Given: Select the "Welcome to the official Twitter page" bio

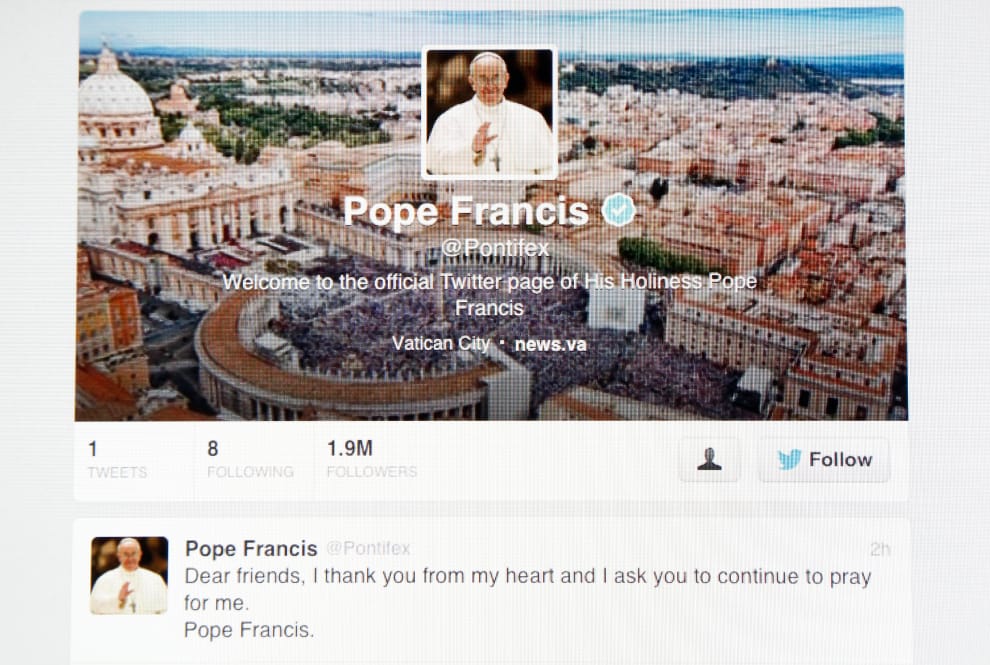Looking at the screenshot, I should 489,294.
